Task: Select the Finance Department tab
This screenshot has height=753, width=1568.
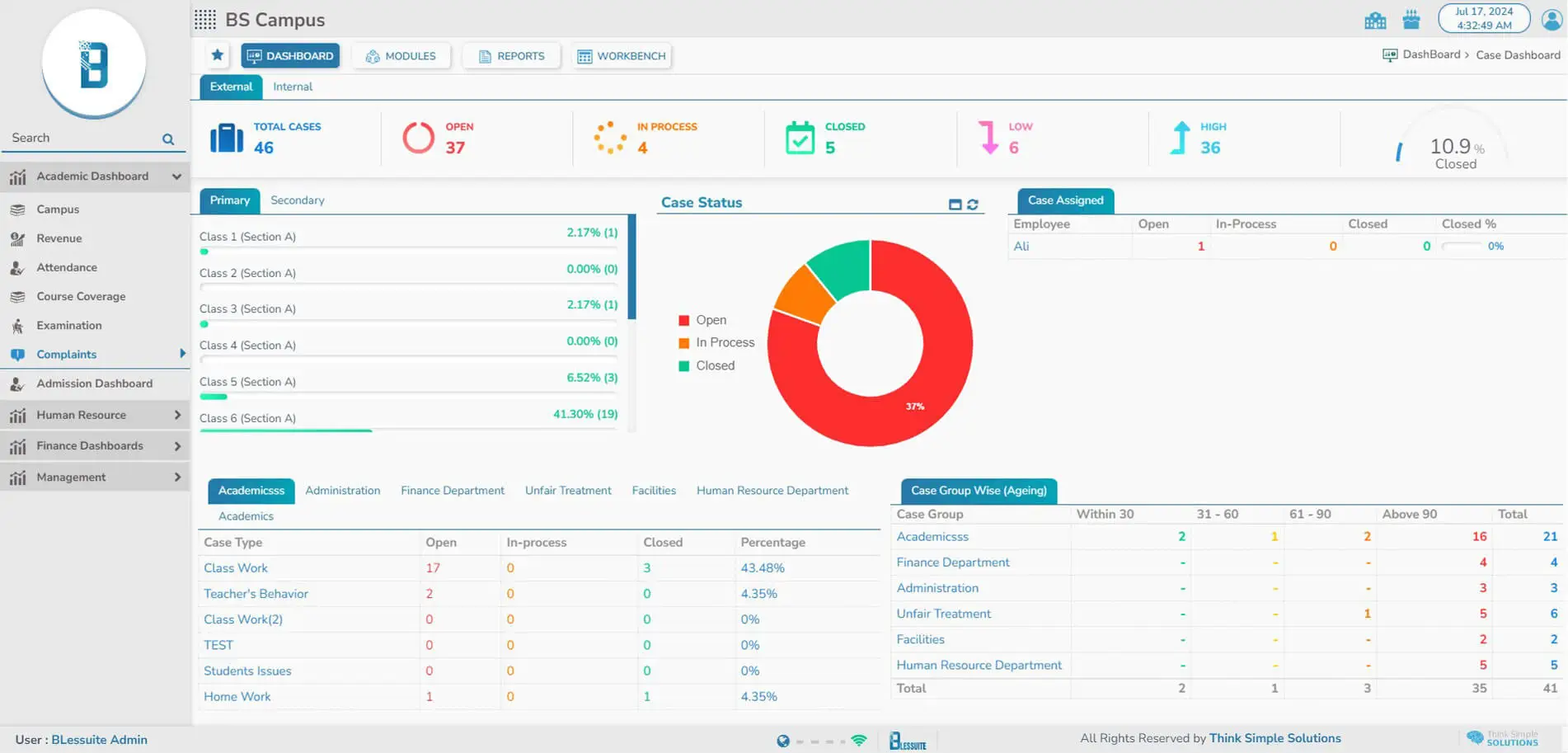Action: (x=452, y=491)
